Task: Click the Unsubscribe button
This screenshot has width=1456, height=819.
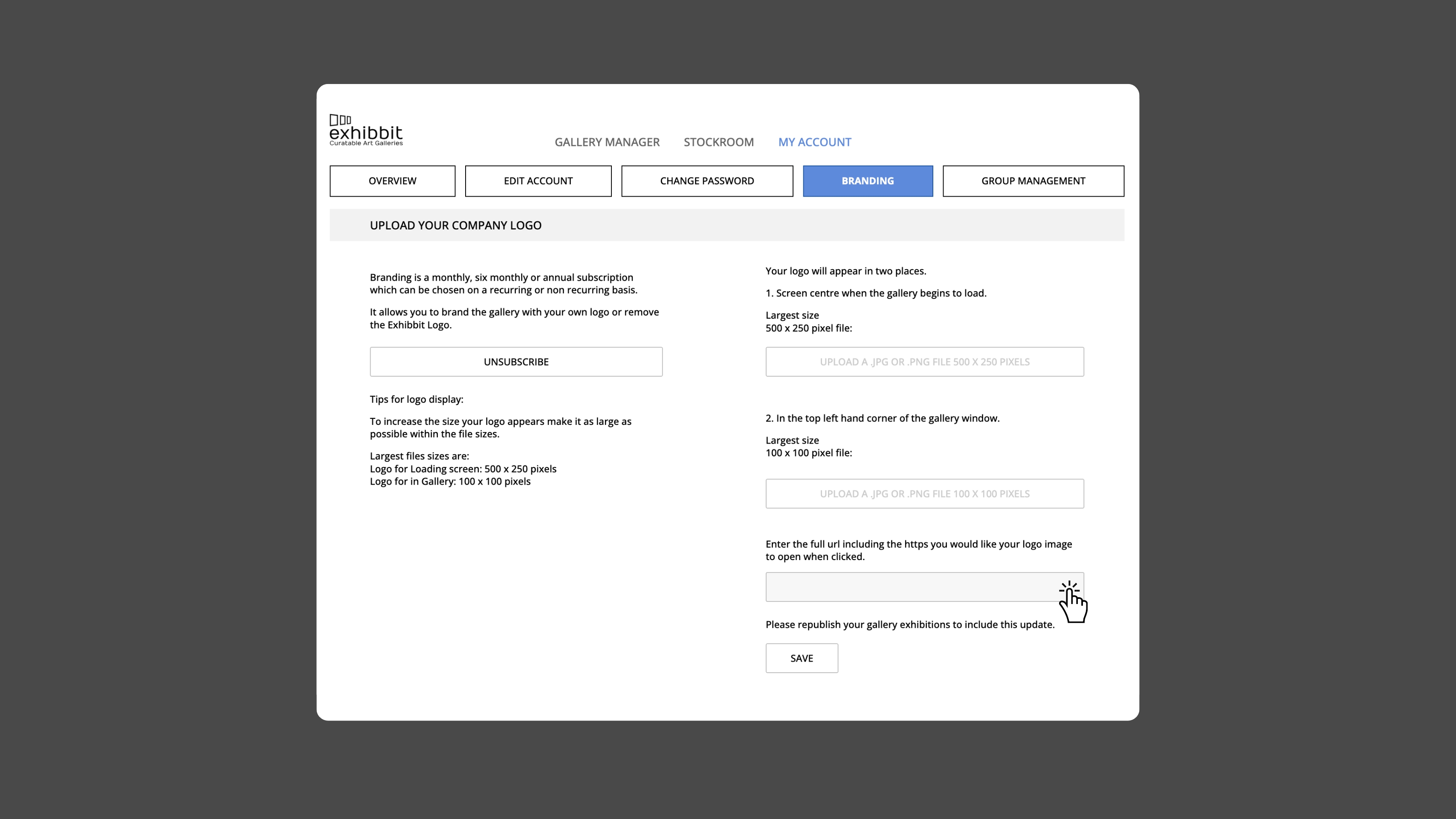Action: (516, 361)
